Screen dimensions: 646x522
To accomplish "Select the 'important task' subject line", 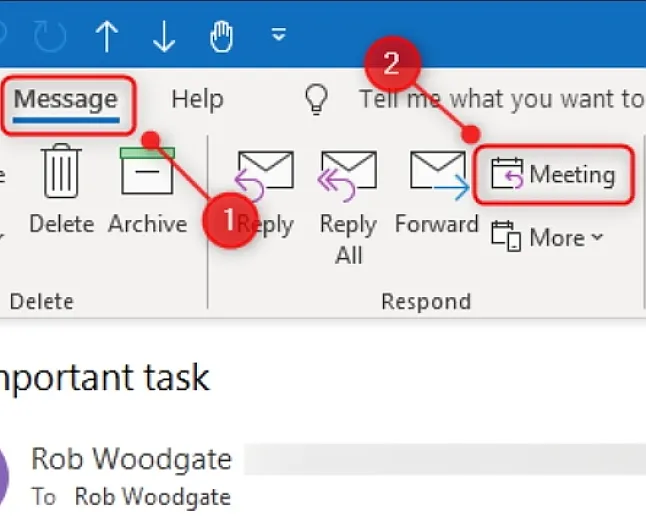I will (x=105, y=378).
